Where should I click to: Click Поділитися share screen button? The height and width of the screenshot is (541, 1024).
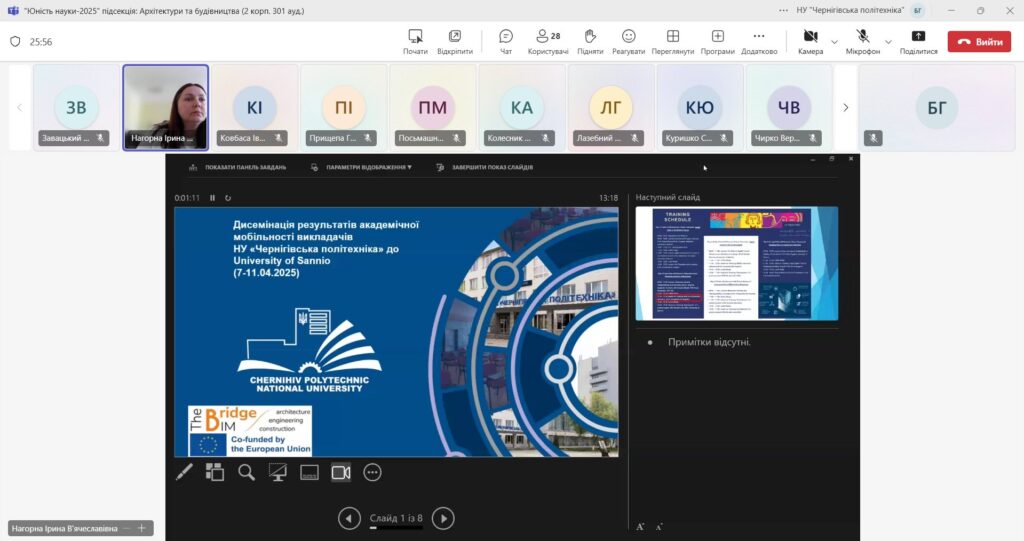918,42
